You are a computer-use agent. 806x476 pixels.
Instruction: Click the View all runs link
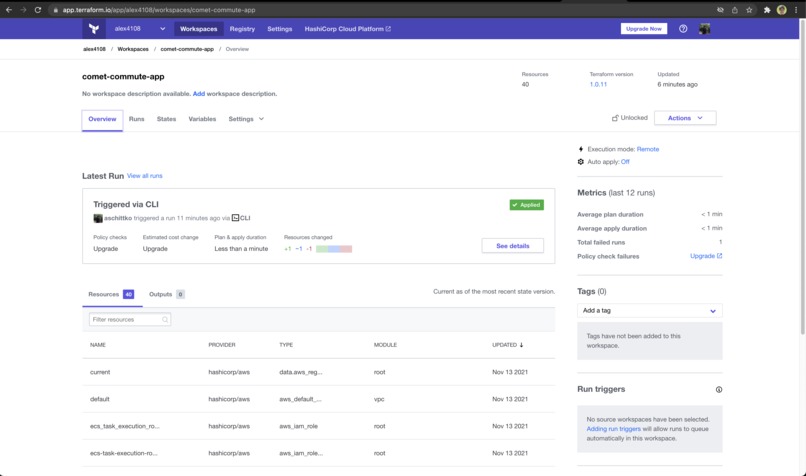144,176
